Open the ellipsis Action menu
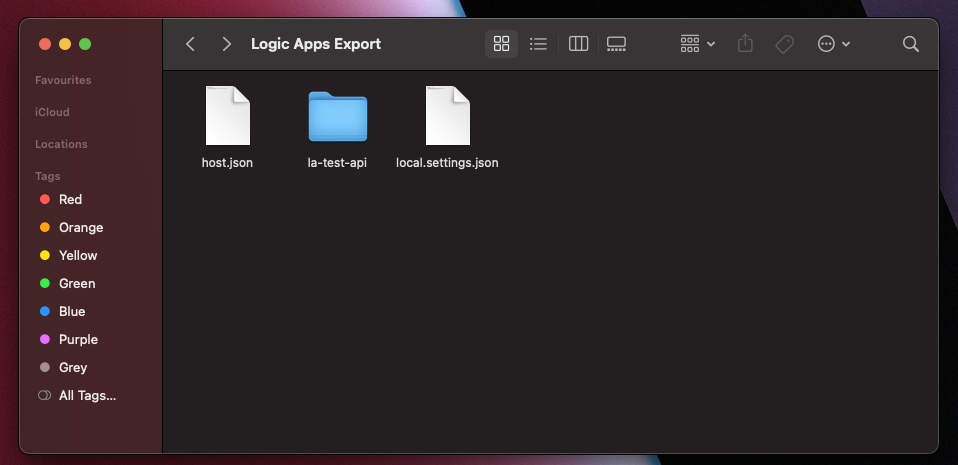The height and width of the screenshot is (465, 958). tap(834, 44)
